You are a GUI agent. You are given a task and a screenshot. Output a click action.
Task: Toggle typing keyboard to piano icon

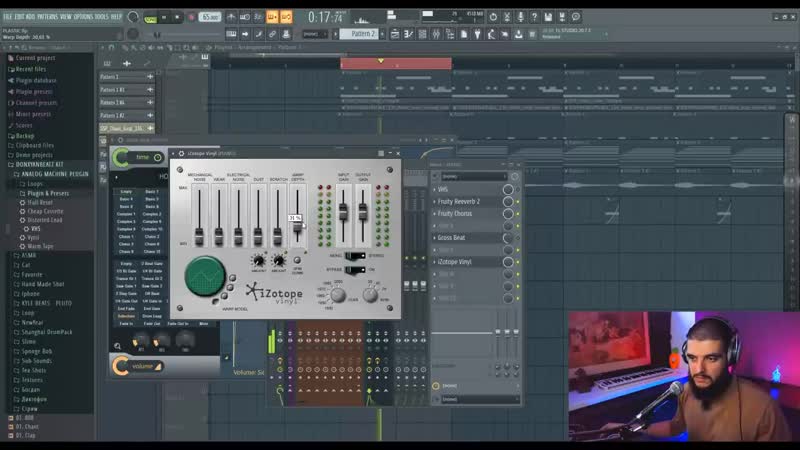pos(231,34)
